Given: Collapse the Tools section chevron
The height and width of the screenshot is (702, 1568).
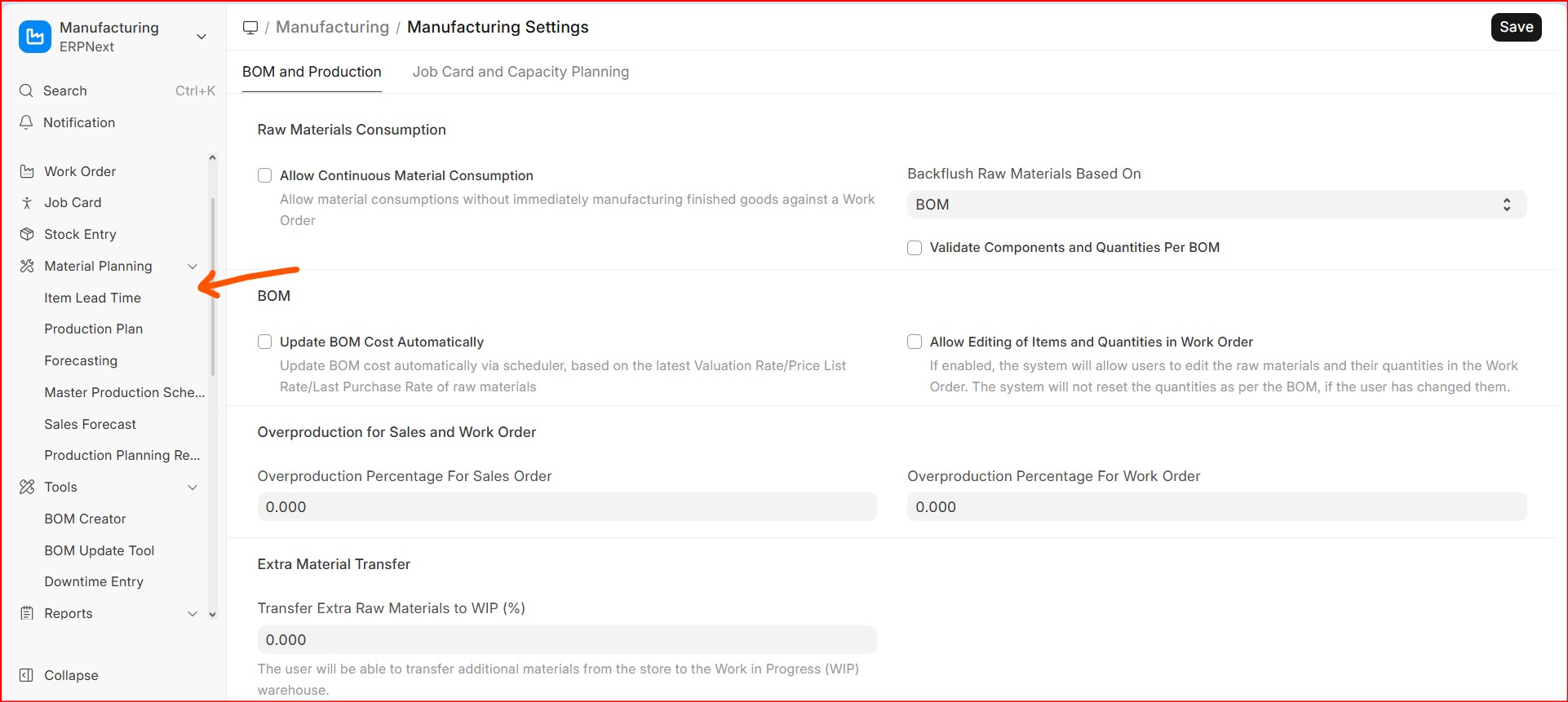Looking at the screenshot, I should click(x=193, y=488).
